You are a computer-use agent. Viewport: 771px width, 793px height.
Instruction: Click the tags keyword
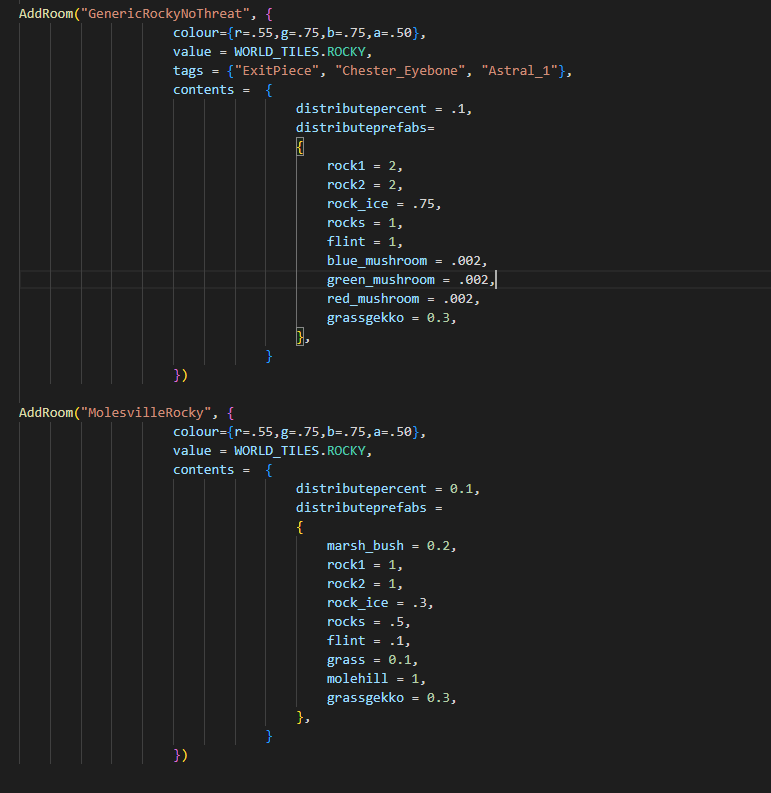point(192,70)
